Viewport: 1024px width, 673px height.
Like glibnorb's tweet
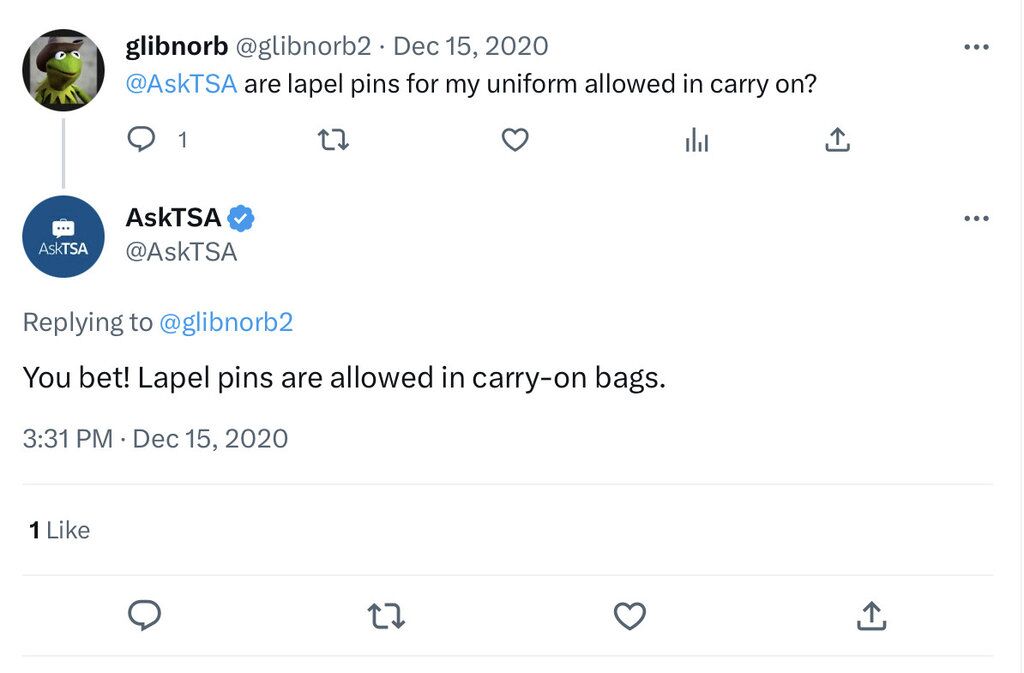tap(514, 140)
